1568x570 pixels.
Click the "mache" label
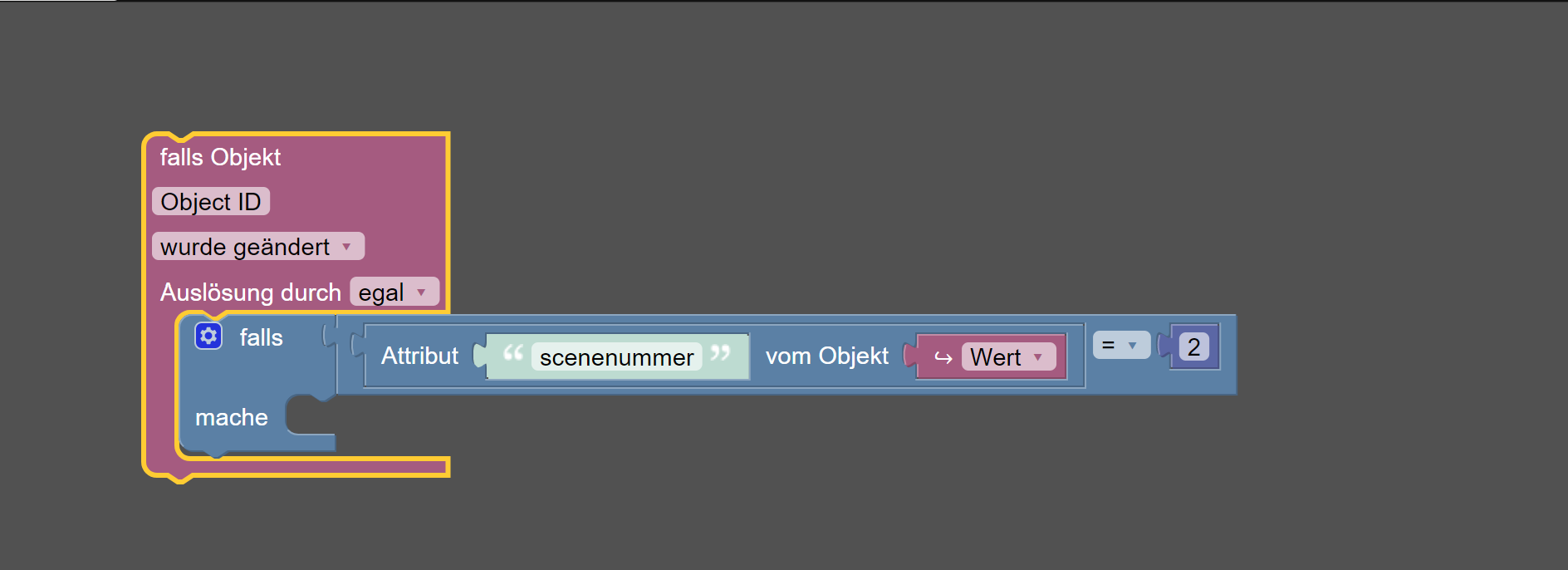pyautogui.click(x=231, y=417)
